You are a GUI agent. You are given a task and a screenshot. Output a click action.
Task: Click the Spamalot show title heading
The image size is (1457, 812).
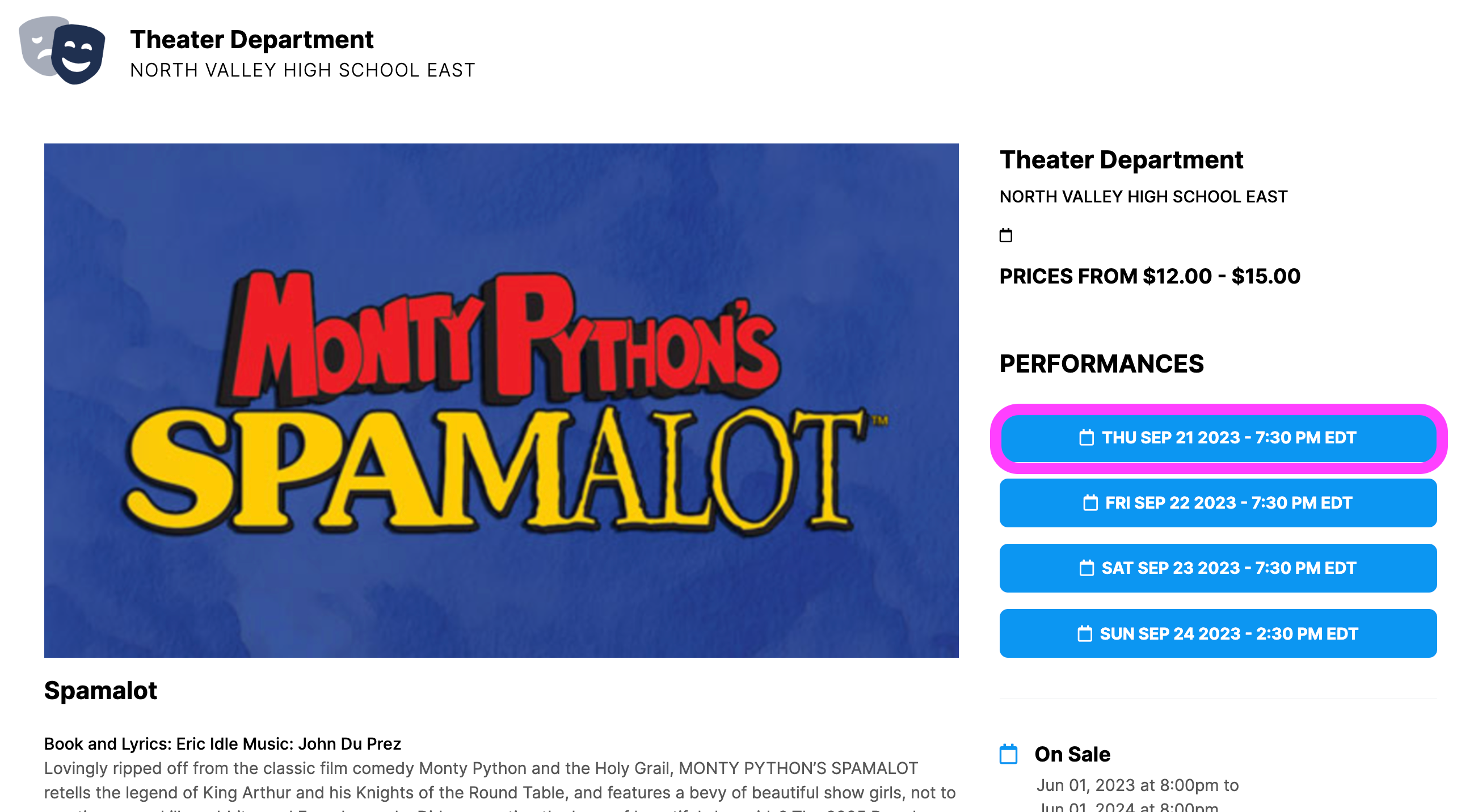tap(100, 691)
